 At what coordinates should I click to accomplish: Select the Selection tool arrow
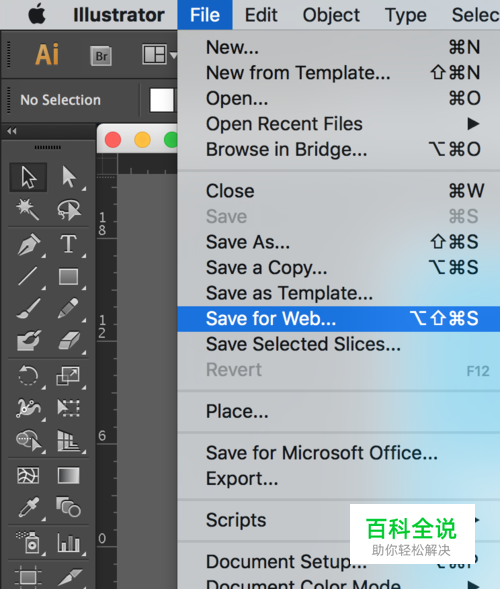(28, 177)
